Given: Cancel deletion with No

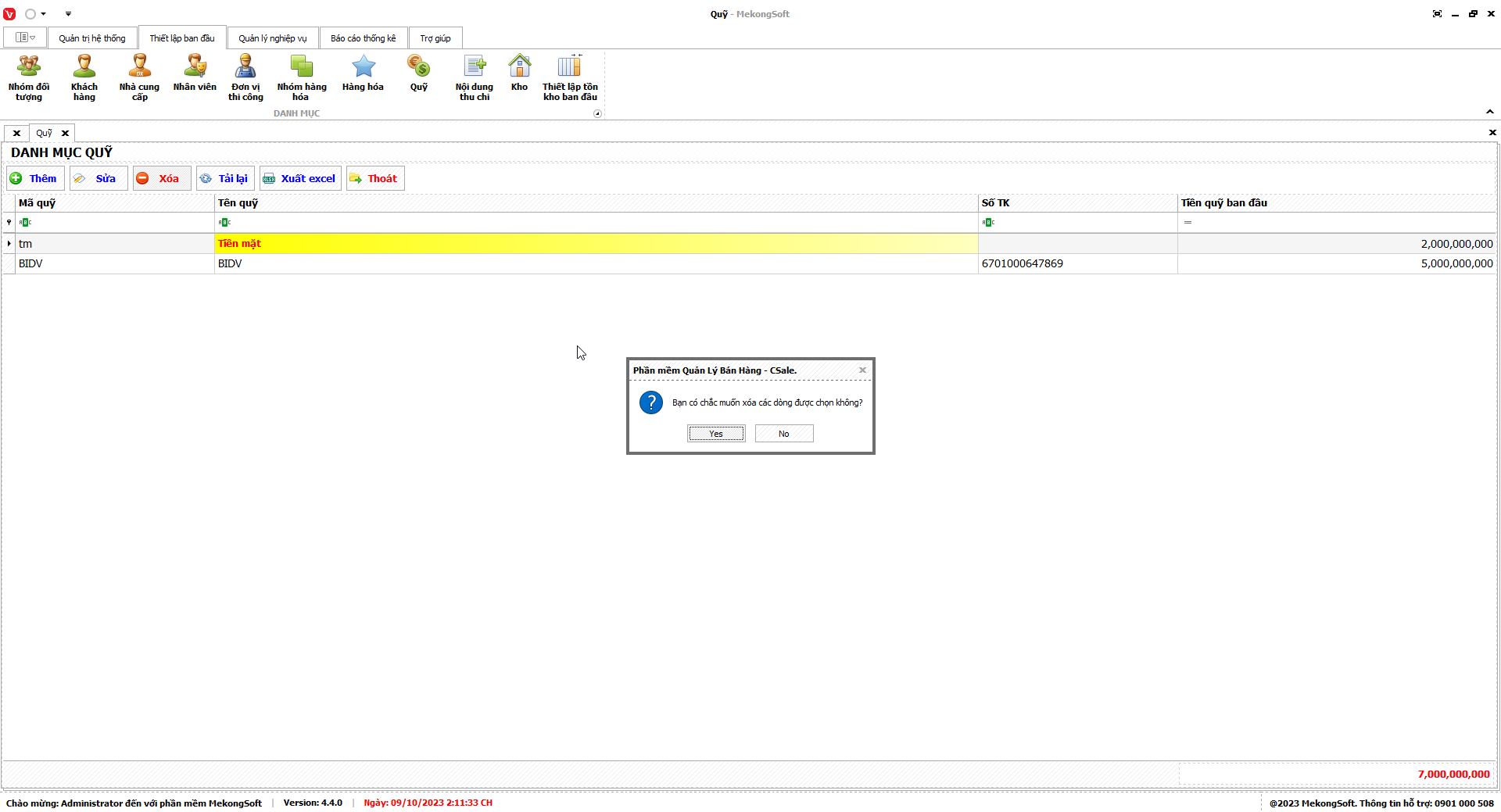Looking at the screenshot, I should tap(784, 434).
